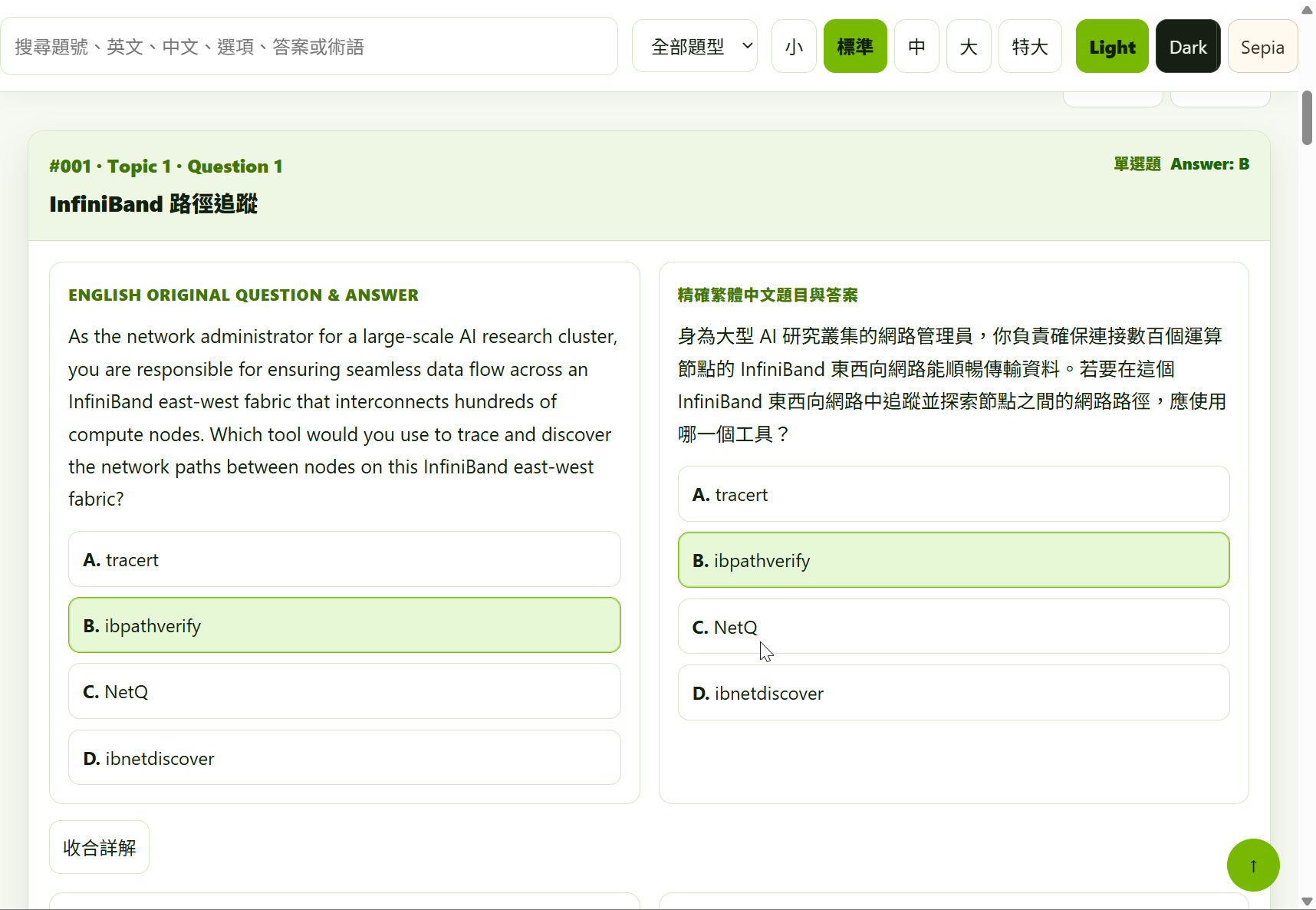
Task: Select Chinese panel option B. ibpathverify
Action: (x=953, y=560)
